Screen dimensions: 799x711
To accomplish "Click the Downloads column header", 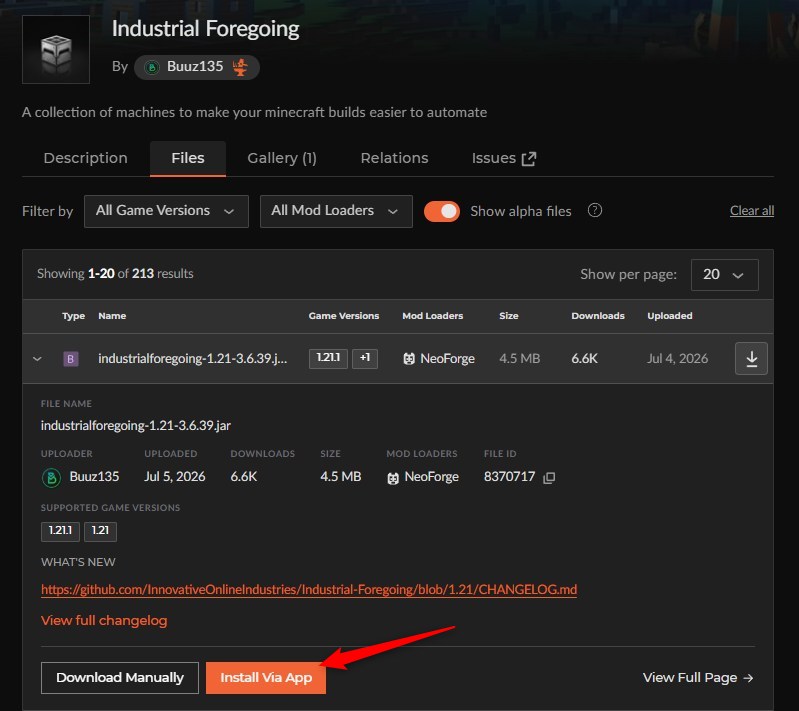I will pos(598,316).
